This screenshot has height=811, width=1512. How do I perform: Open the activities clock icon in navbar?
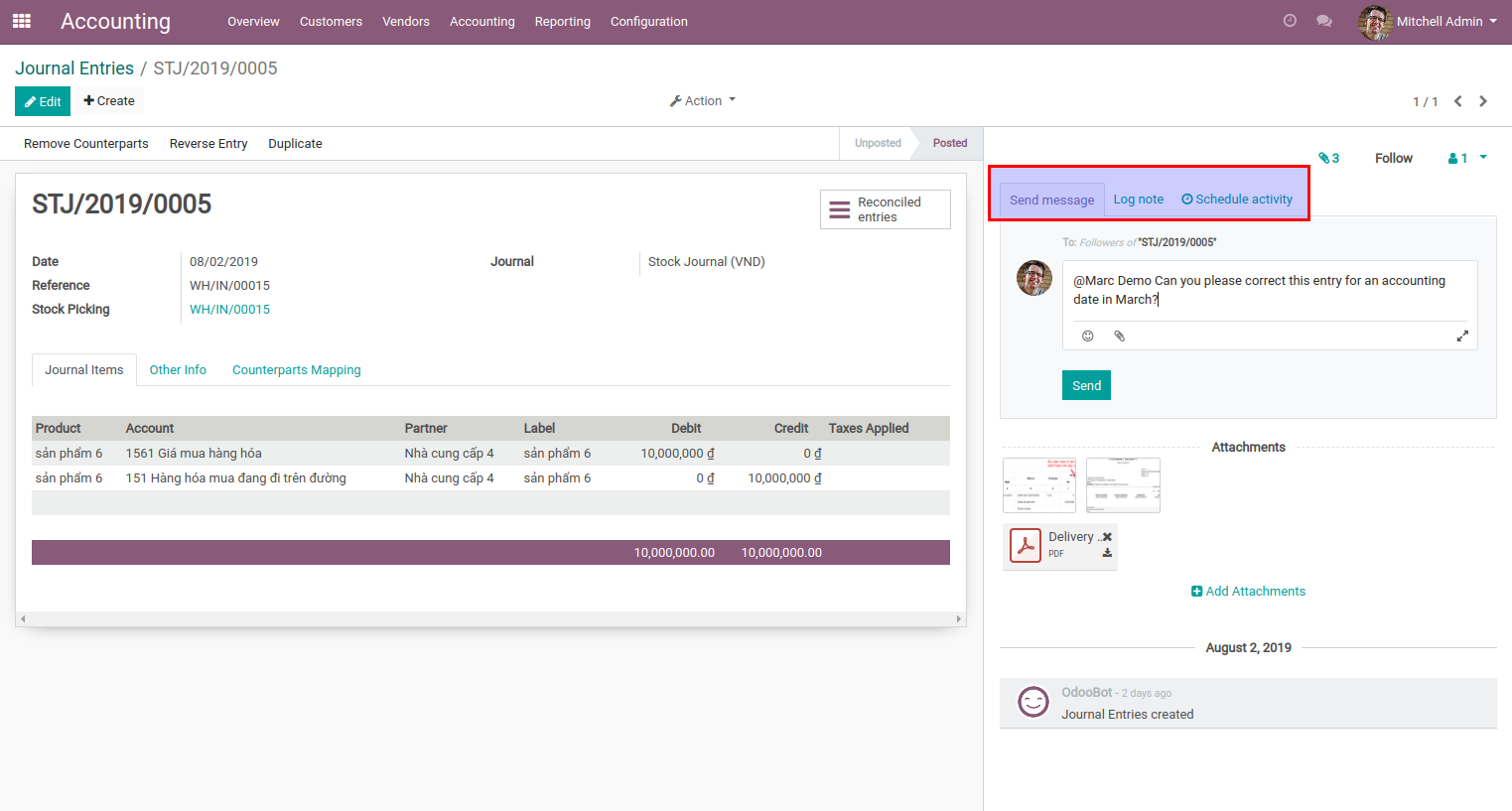[x=1290, y=21]
